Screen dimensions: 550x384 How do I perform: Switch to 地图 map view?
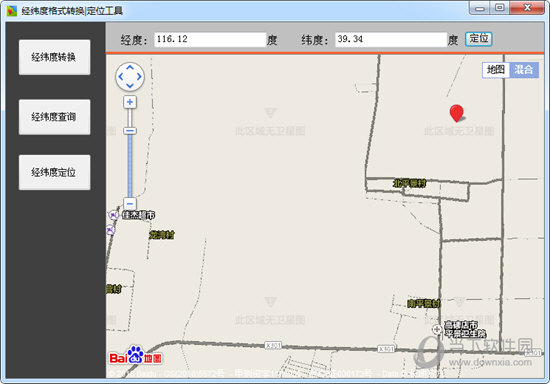click(x=496, y=69)
